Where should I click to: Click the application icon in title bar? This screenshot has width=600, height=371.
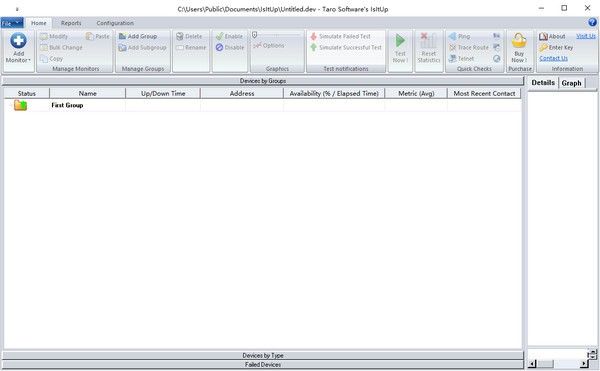coord(17,9)
